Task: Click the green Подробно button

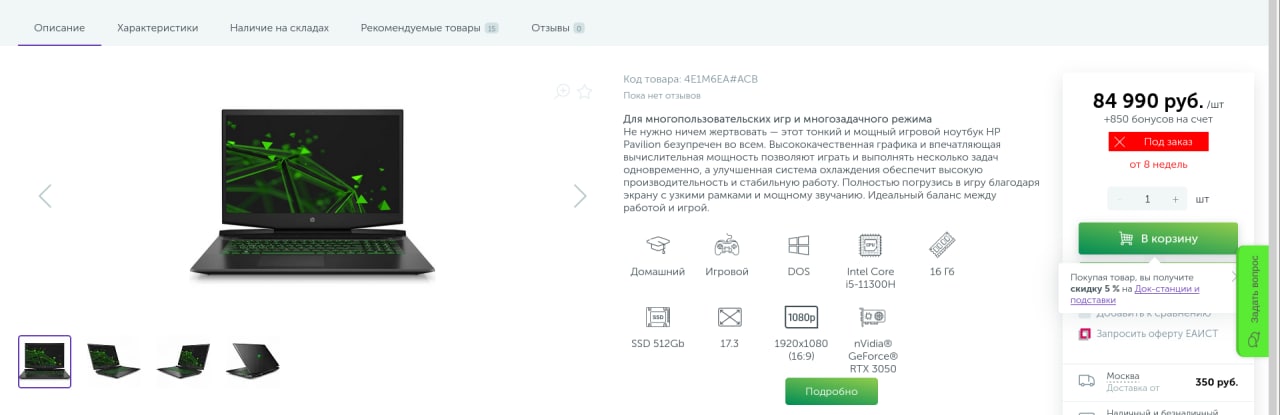Action: (x=831, y=391)
